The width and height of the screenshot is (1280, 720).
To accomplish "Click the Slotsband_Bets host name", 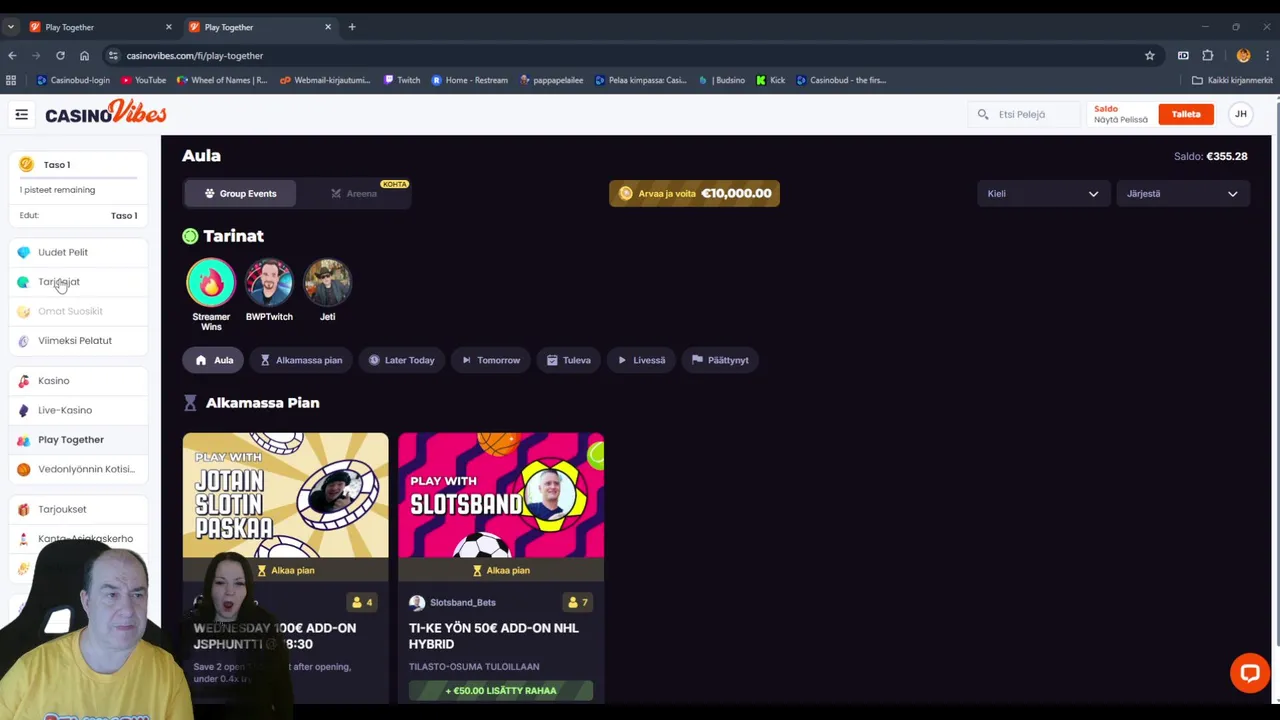I will [462, 603].
